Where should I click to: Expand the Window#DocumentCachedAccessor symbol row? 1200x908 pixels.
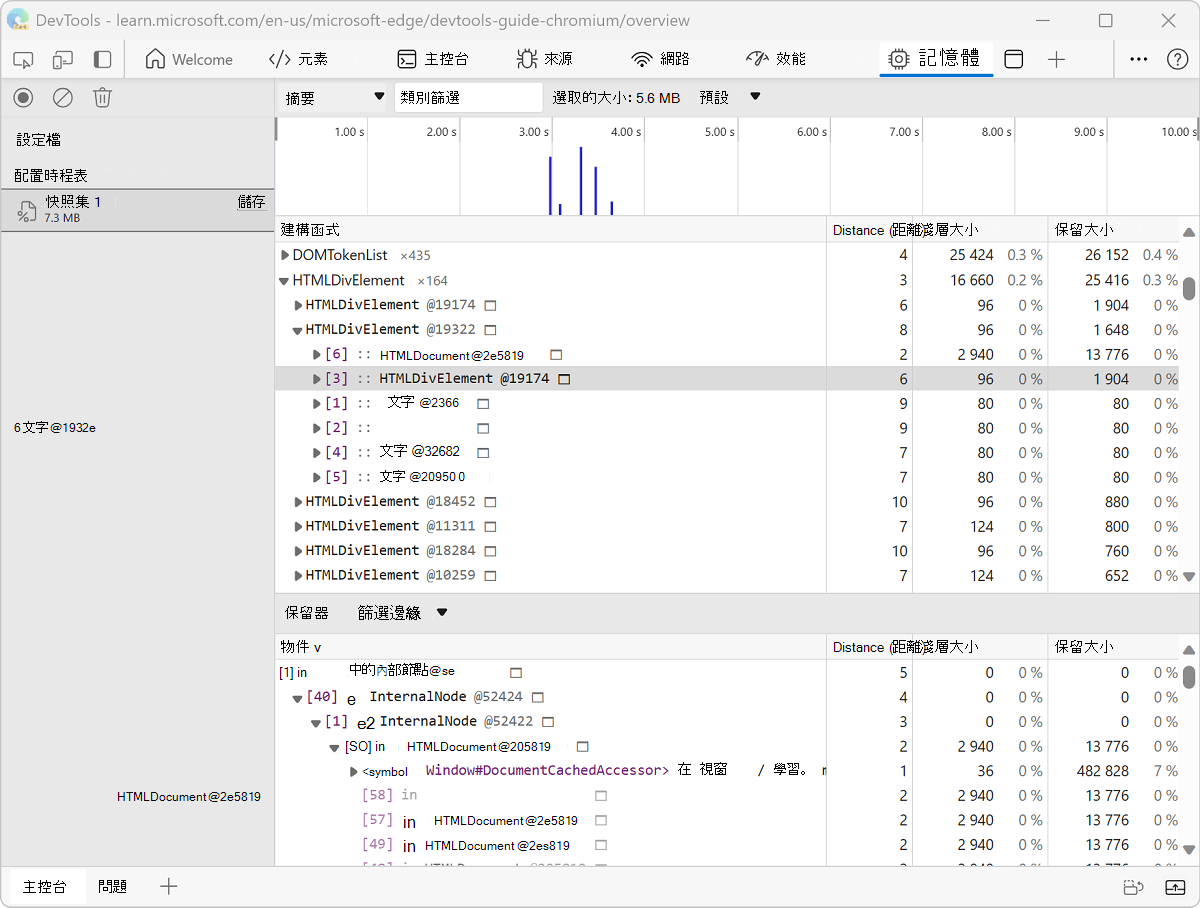click(x=353, y=772)
